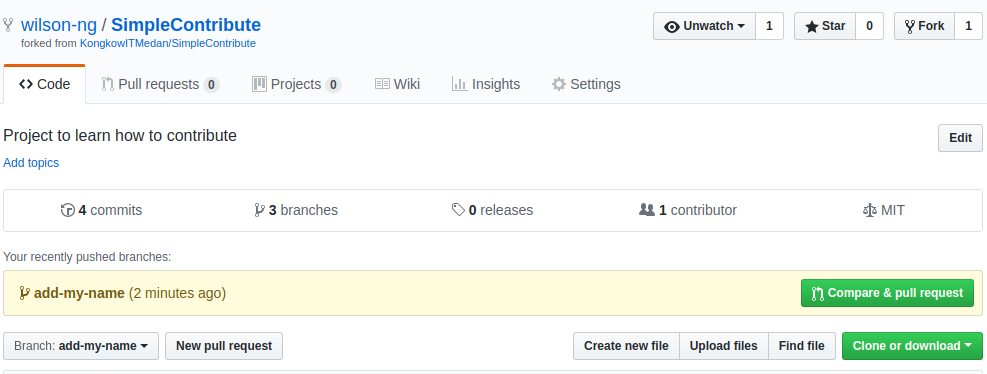Open the Unwatch notifications dropdown
Viewport: 987px width, 374px height.
[x=704, y=26]
